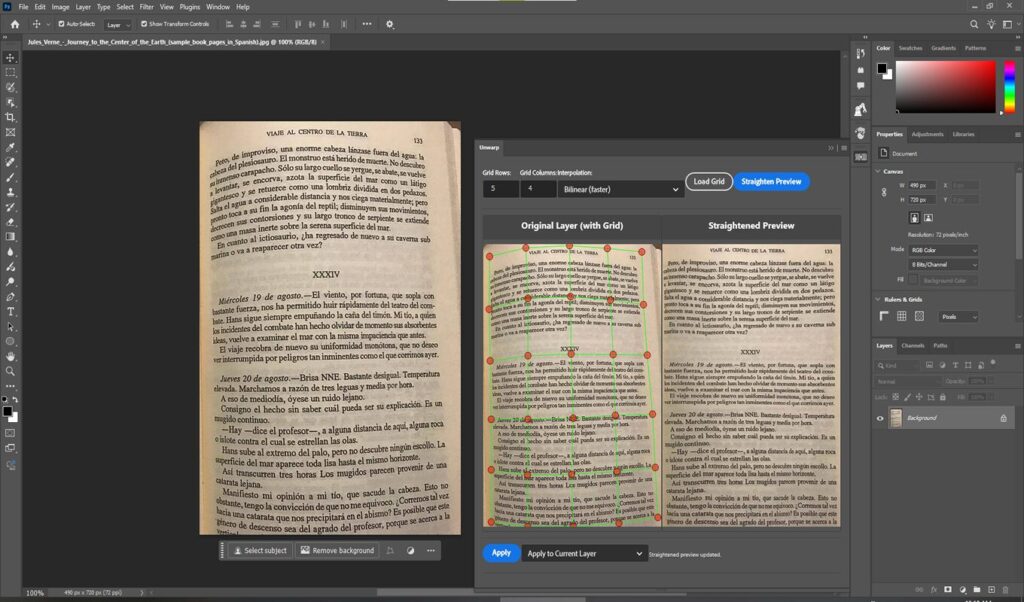Collapse the Rulers & Grids section
This screenshot has width=1024, height=602.
(x=878, y=299)
